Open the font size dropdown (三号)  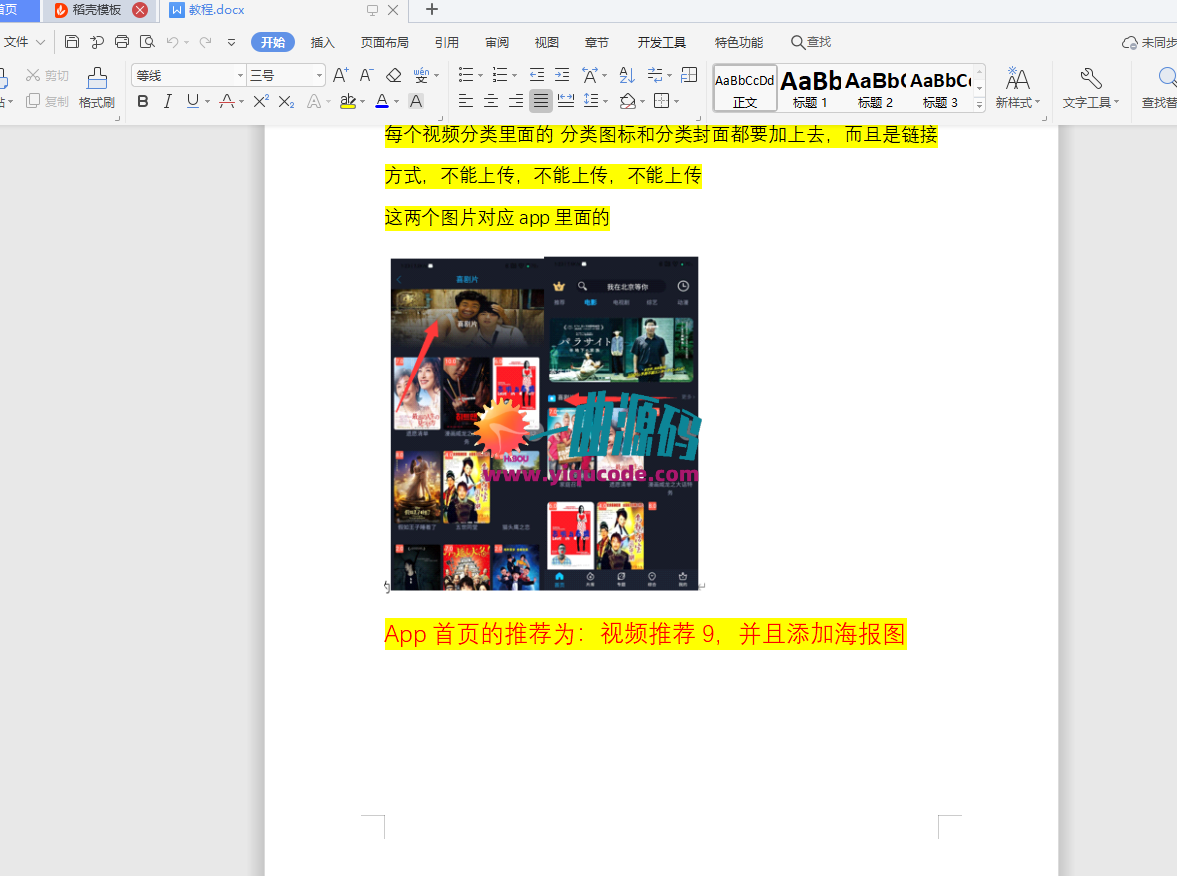320,76
